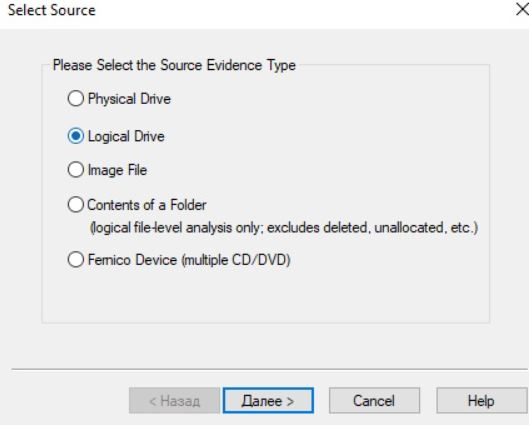Click the greyed-out < Назад button
Image resolution: width=529 pixels, height=425 pixels.
point(174,400)
